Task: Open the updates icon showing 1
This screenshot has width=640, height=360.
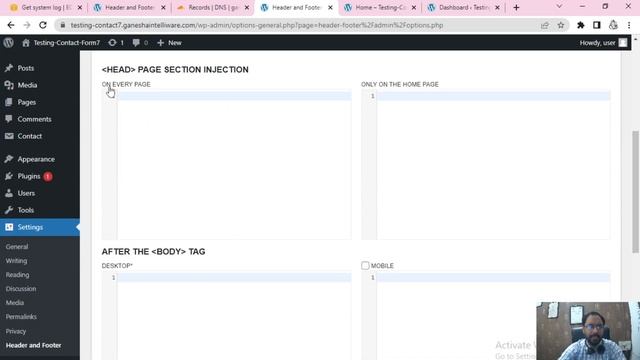Action: 116,42
